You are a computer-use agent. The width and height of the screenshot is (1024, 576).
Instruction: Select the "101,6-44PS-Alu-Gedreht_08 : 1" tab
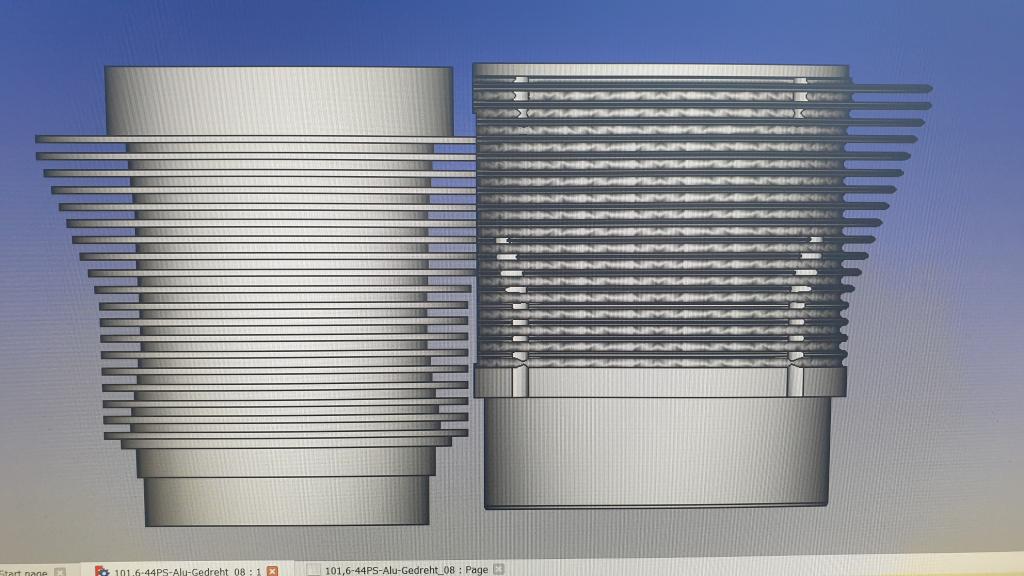(187, 571)
